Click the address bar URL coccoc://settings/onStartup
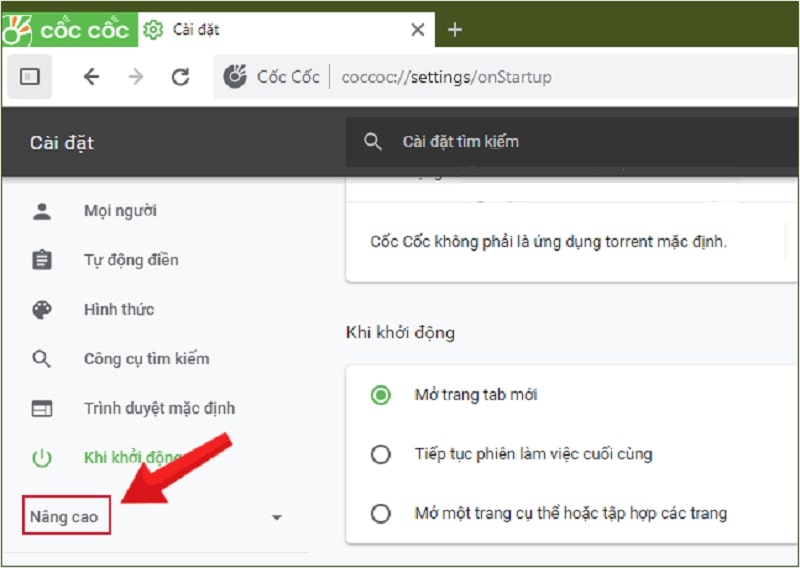The height and width of the screenshot is (568, 800). [446, 78]
